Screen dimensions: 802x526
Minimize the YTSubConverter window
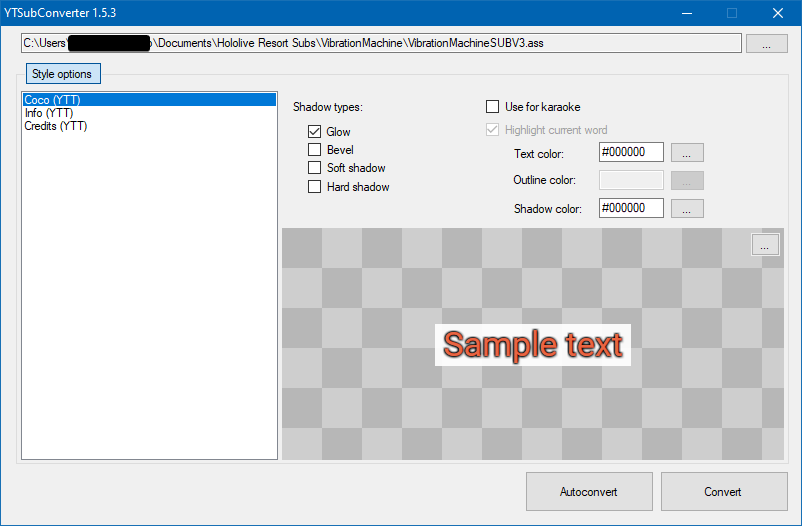point(687,13)
